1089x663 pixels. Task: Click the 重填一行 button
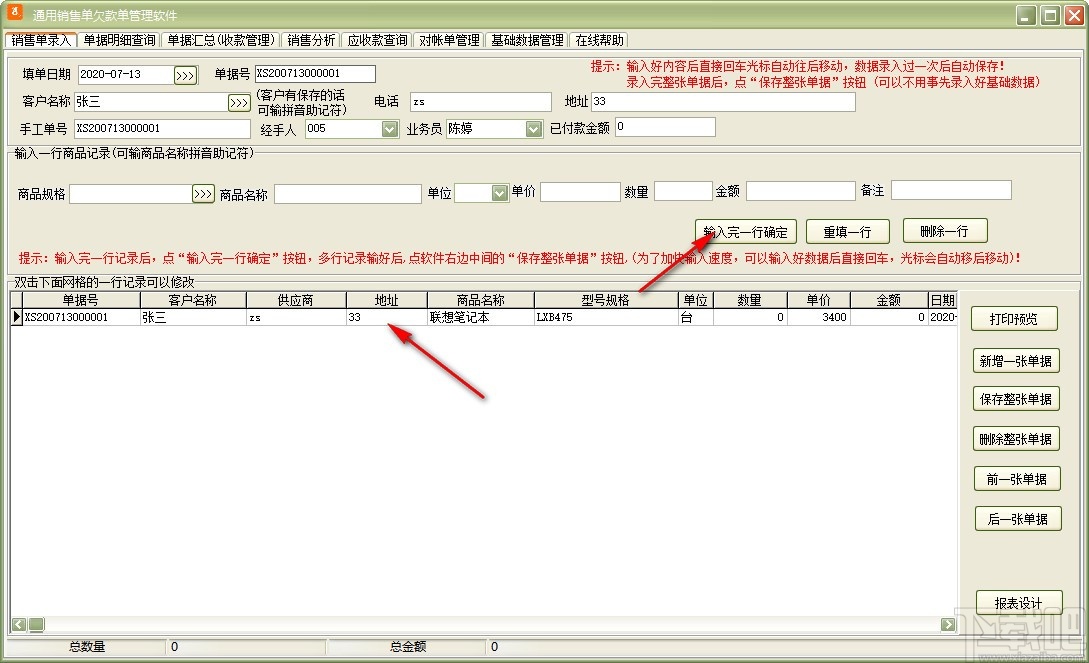(848, 231)
